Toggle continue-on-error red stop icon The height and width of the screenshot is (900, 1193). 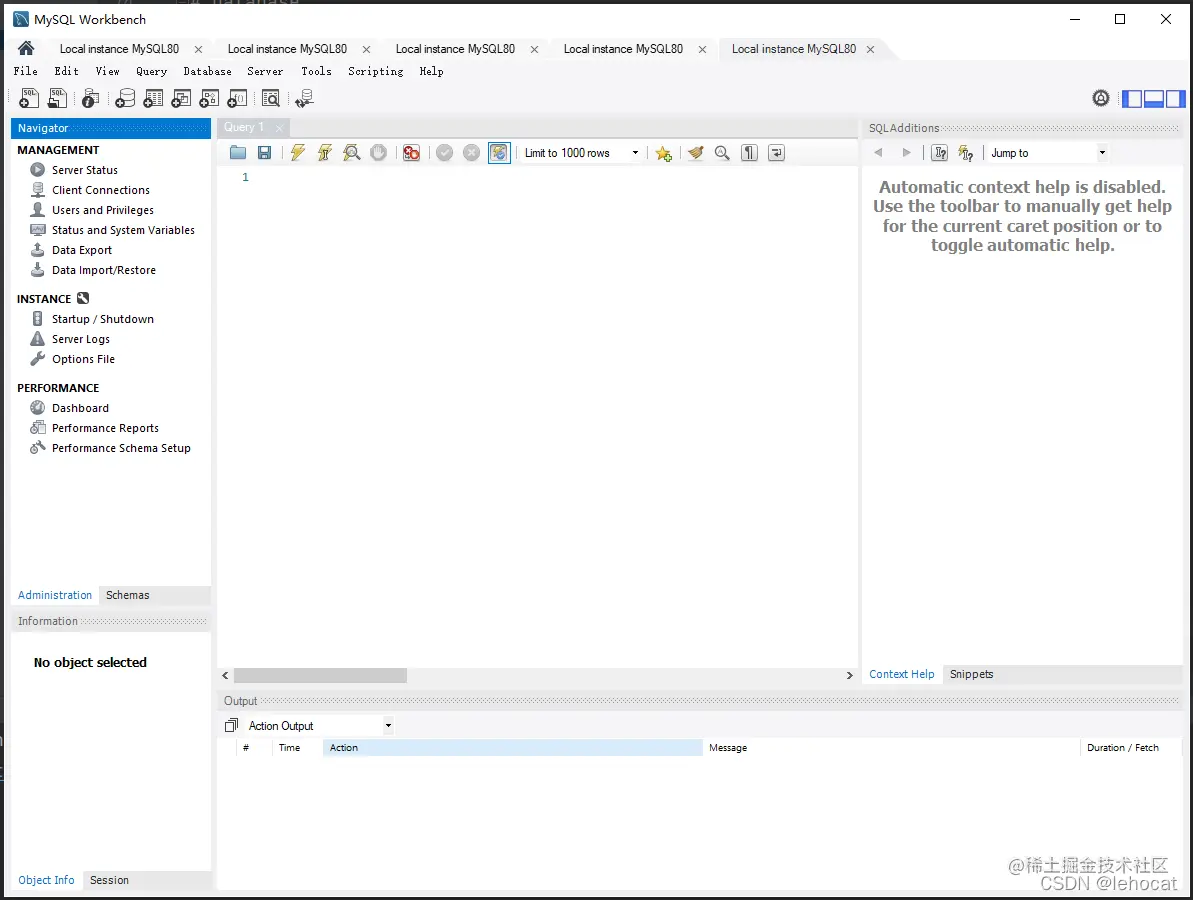tap(412, 153)
